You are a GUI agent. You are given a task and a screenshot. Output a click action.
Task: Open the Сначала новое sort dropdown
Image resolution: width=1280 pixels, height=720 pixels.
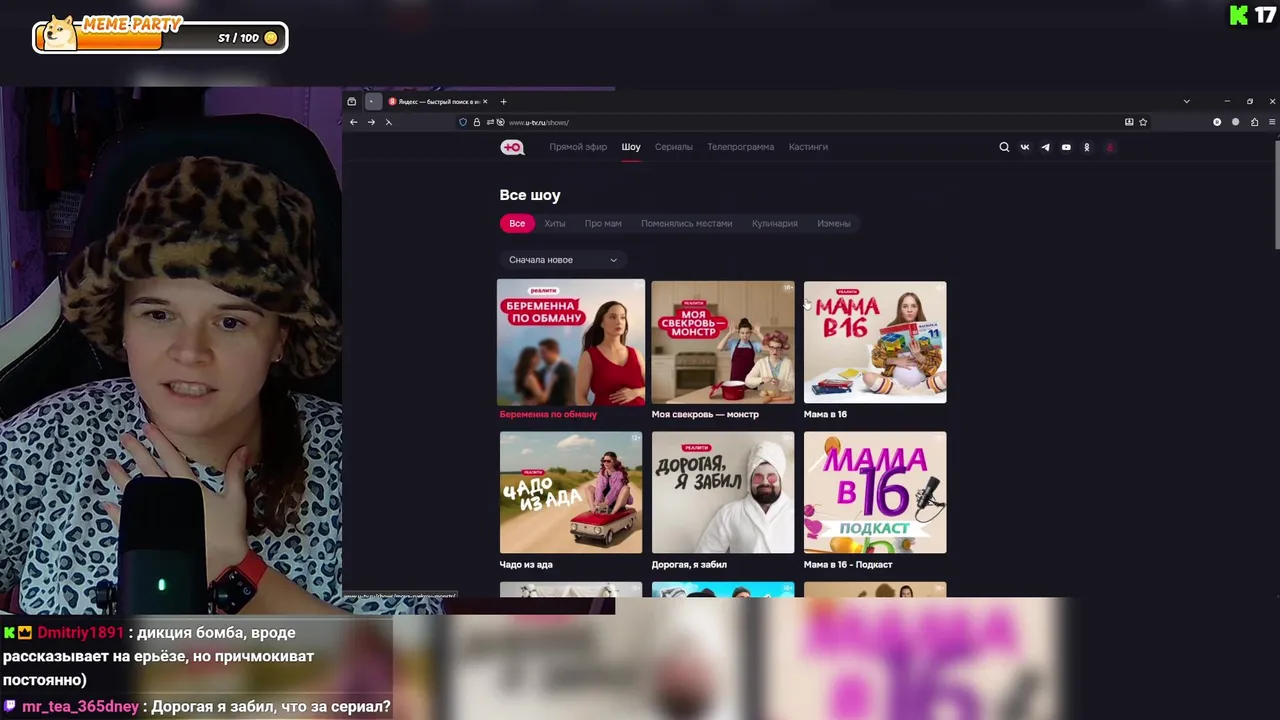(x=563, y=260)
